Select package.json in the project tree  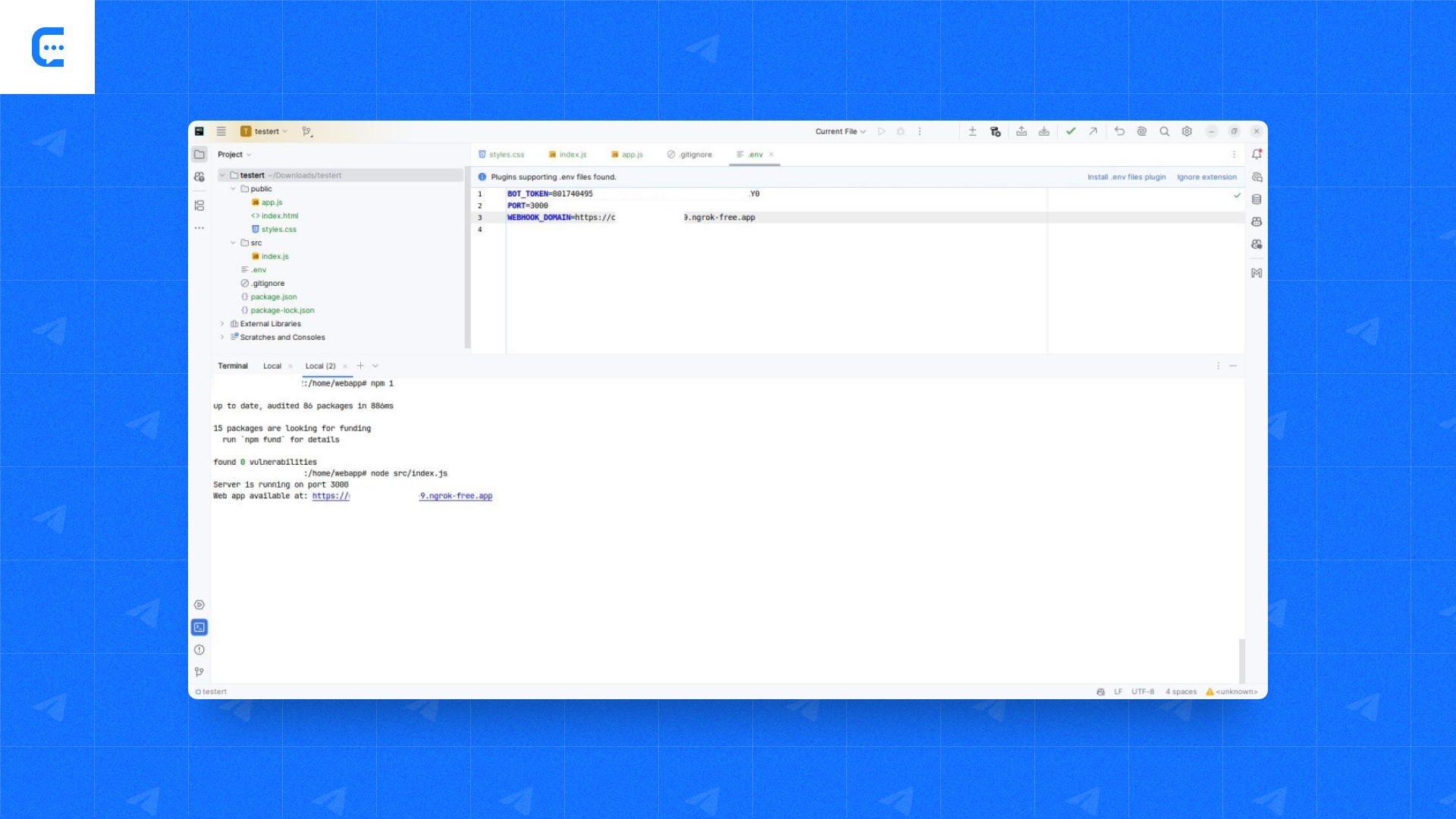[274, 297]
